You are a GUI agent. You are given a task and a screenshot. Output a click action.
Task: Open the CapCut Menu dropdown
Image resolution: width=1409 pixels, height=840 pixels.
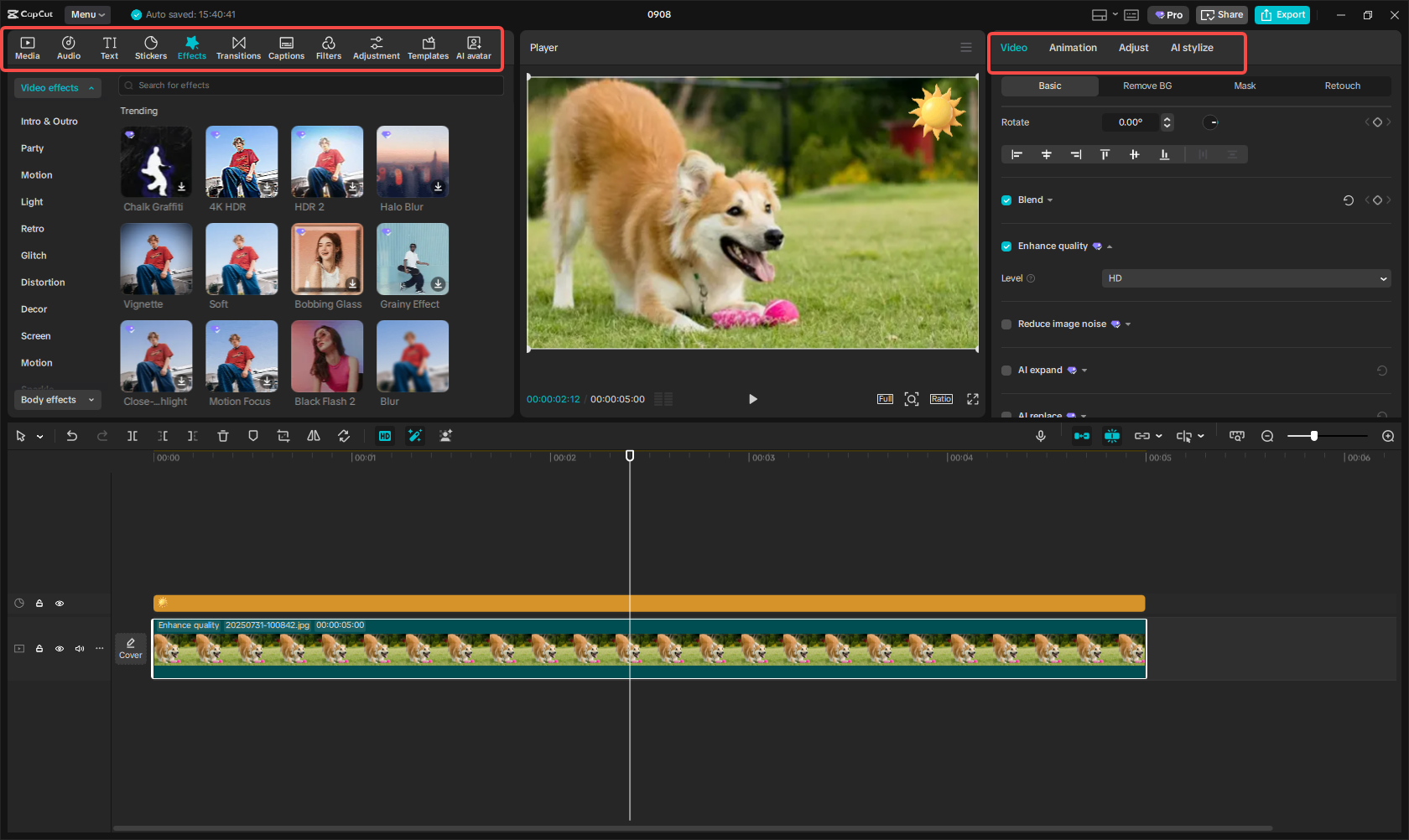pyautogui.click(x=87, y=14)
